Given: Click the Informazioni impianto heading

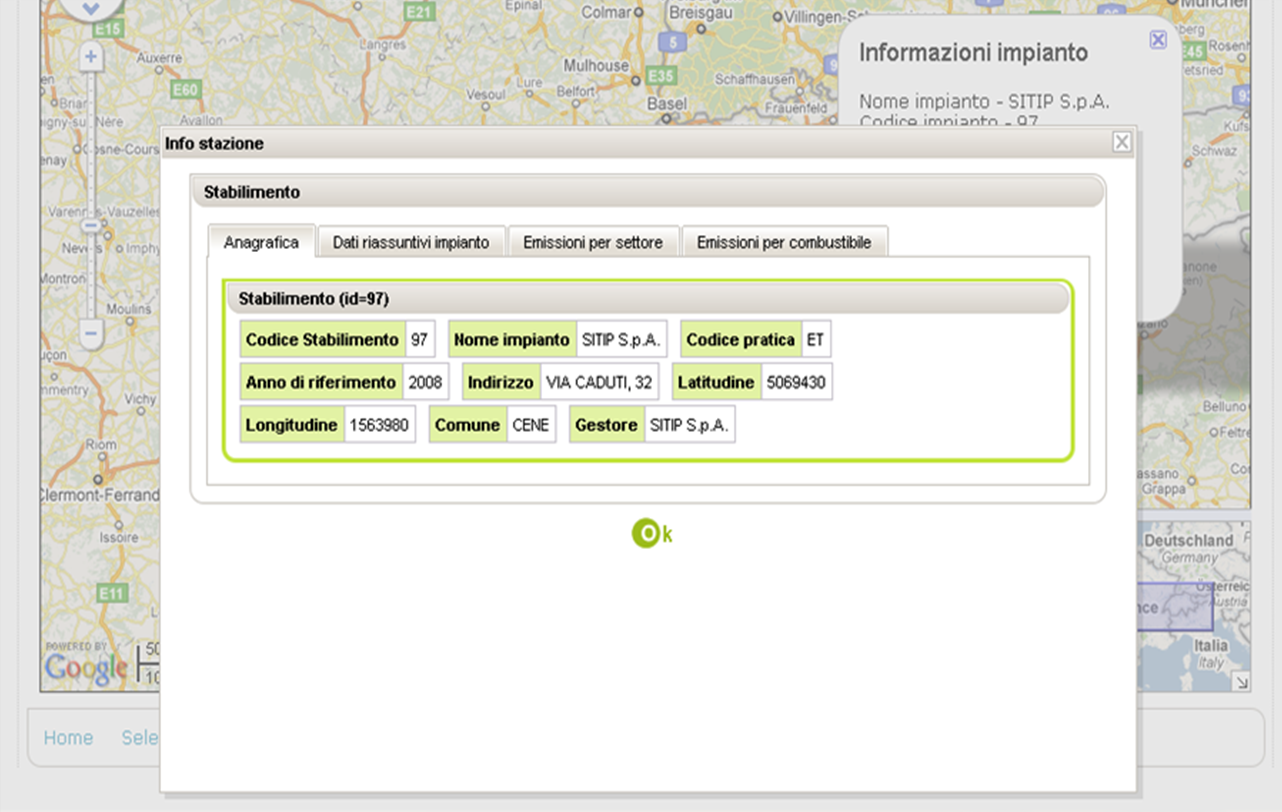Looking at the screenshot, I should (973, 53).
